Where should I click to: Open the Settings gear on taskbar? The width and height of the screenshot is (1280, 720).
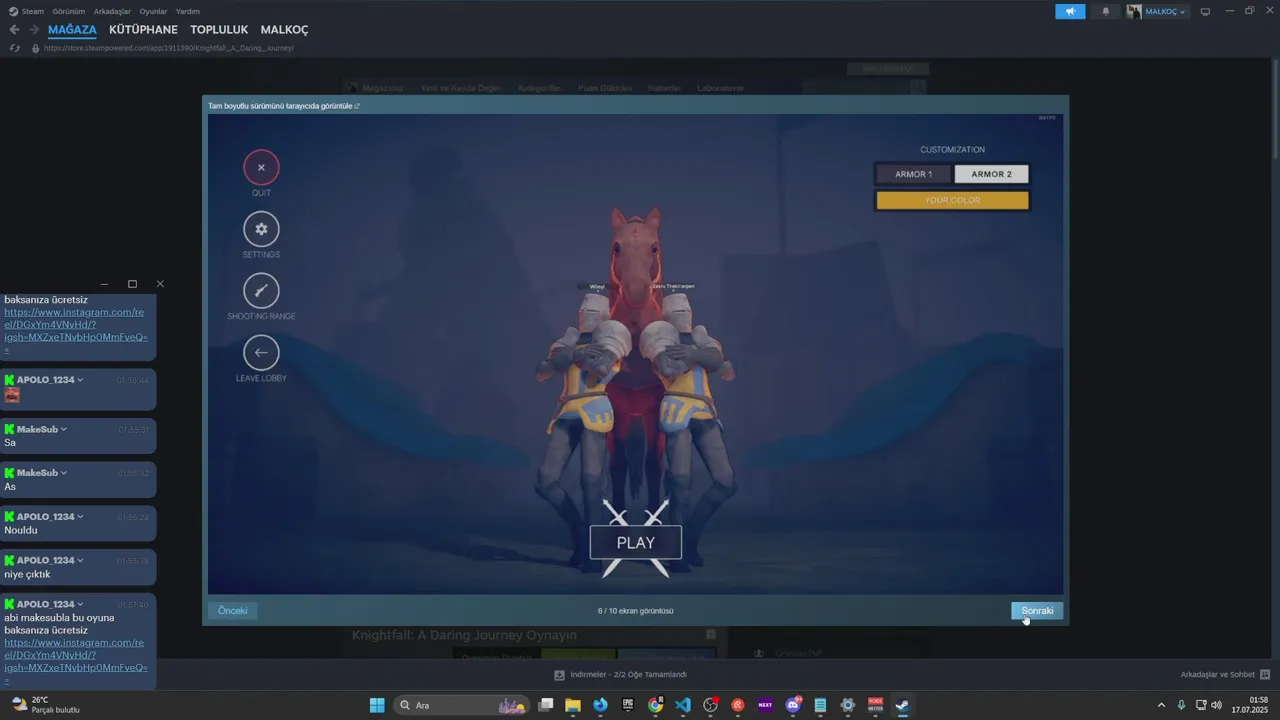[x=848, y=705]
